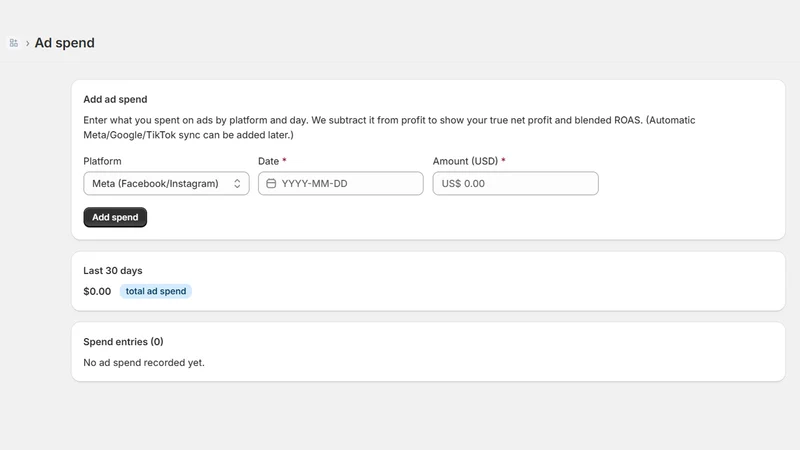Screen dimensions: 800x450
Task: Click the breadcrumb chevron separator
Action: pyautogui.click(x=28, y=43)
